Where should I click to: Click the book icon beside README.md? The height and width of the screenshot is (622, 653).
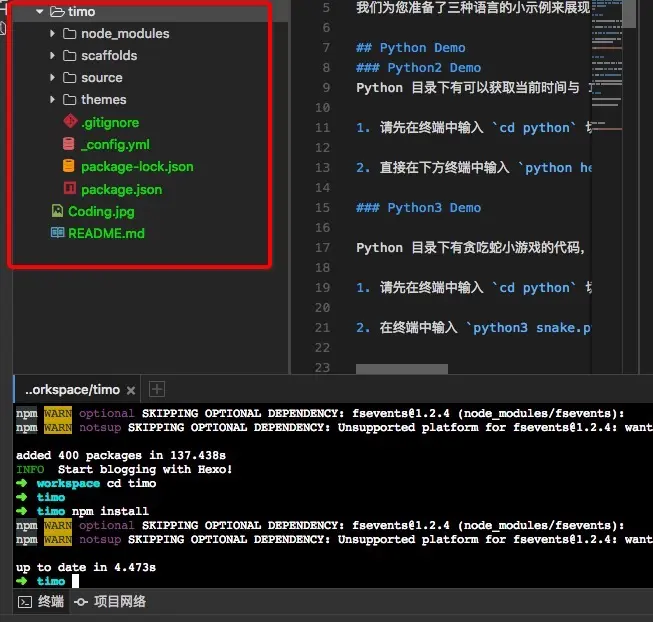click(x=57, y=233)
